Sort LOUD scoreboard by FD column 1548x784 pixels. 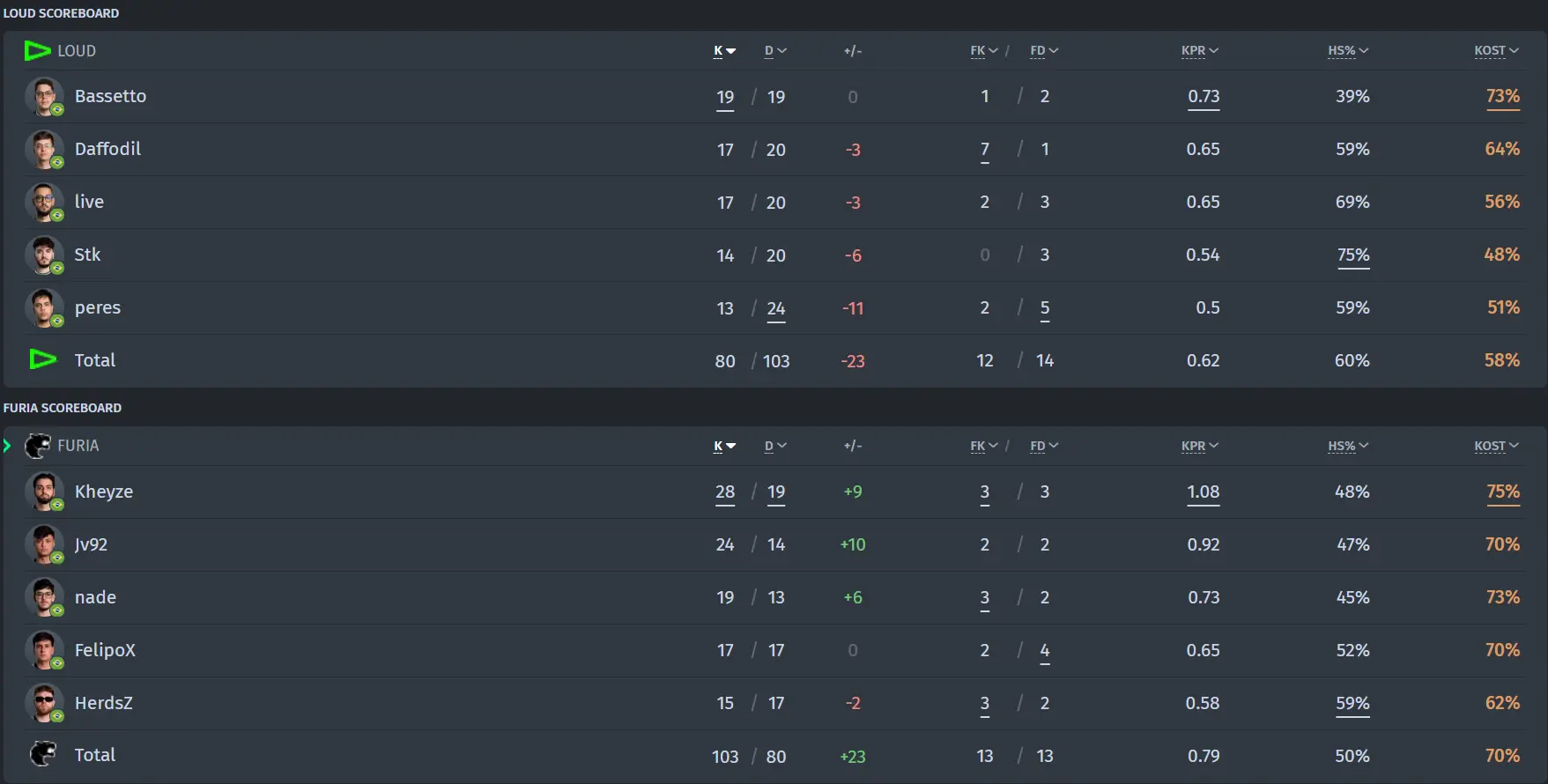coord(1044,51)
